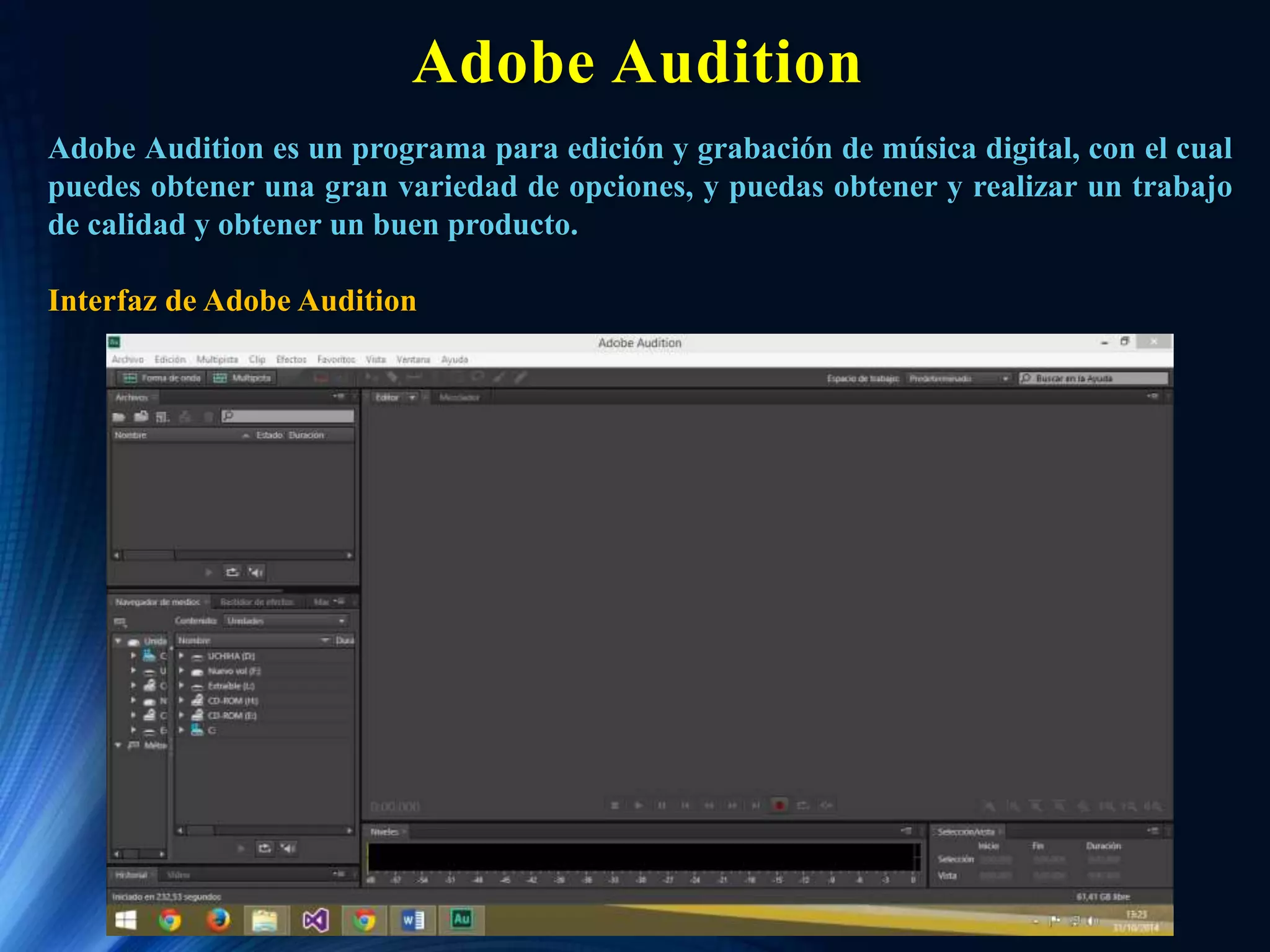Expand the UCHIHA (D:) drive entry

[181, 655]
